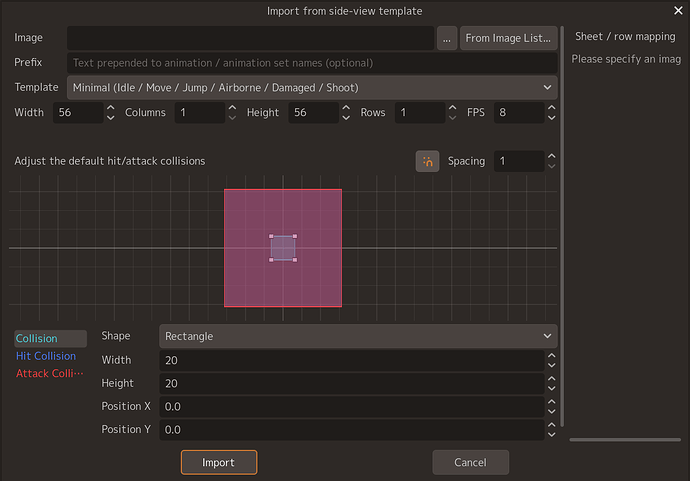Click the Position X field
Screen dimensions: 690x481
[x=352, y=407]
